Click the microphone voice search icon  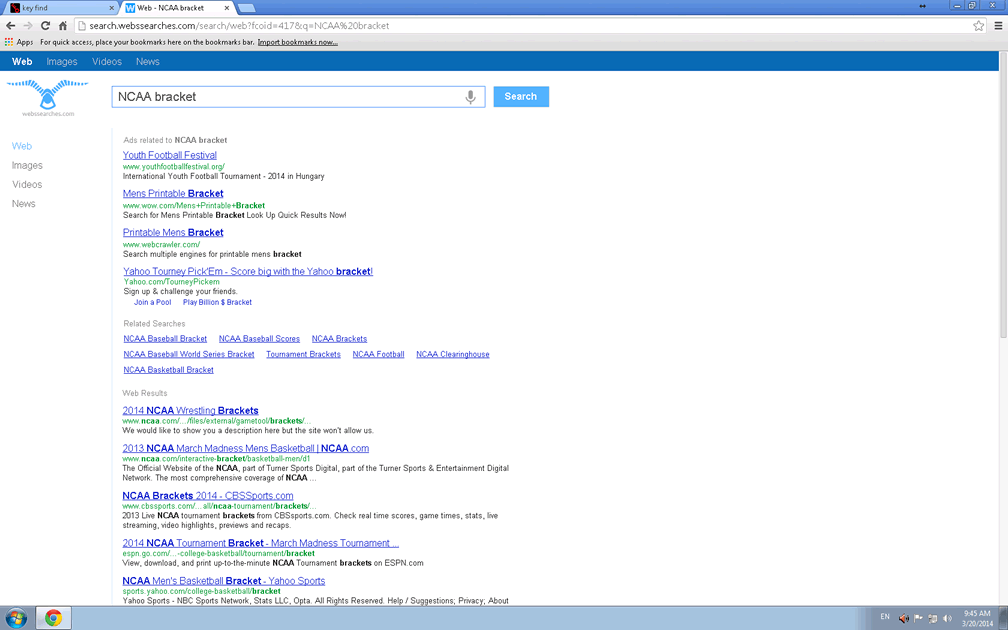470,97
